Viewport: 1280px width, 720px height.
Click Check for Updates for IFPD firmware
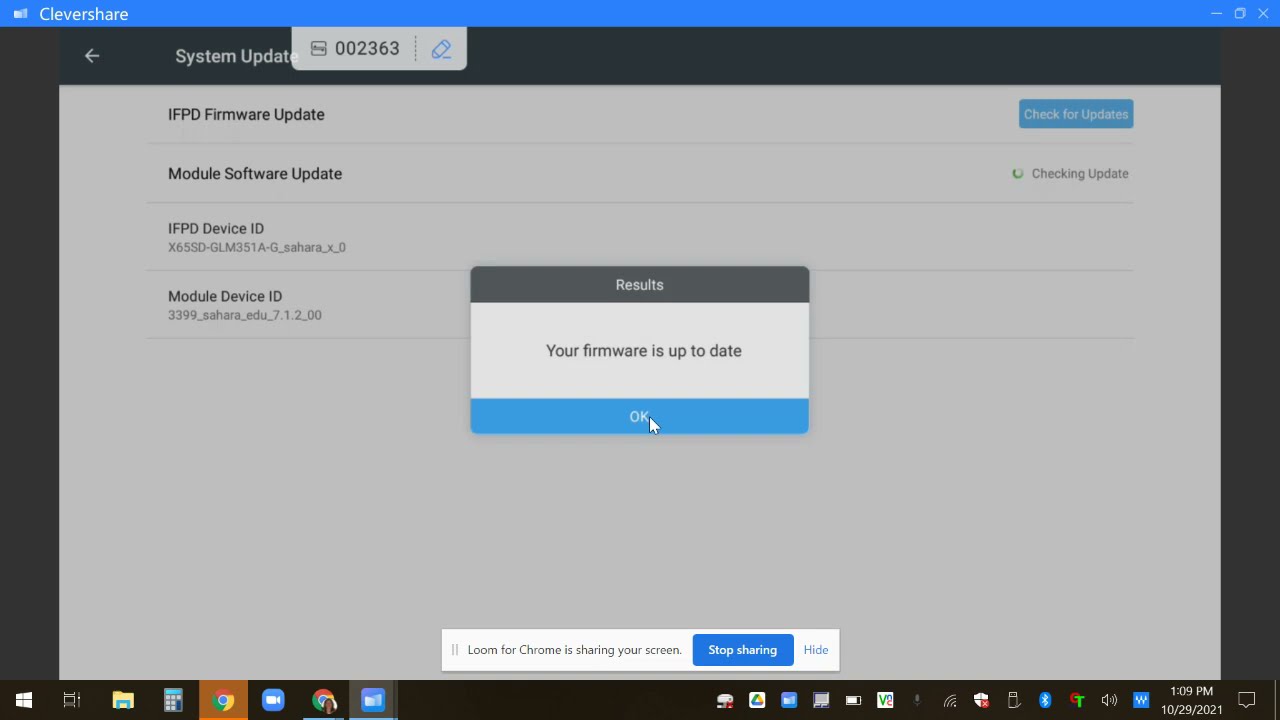point(1076,114)
